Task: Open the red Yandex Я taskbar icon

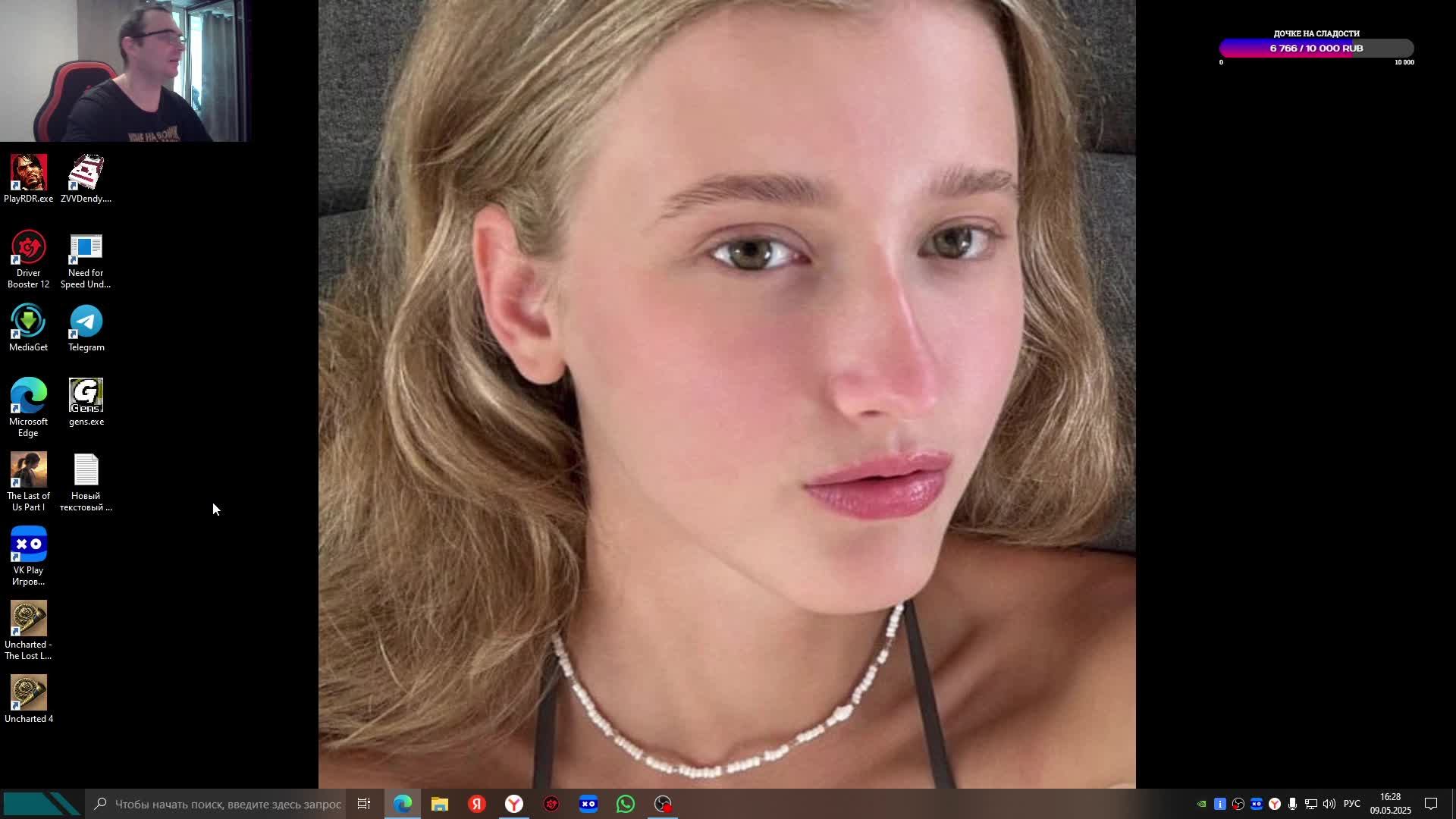Action: (477, 804)
